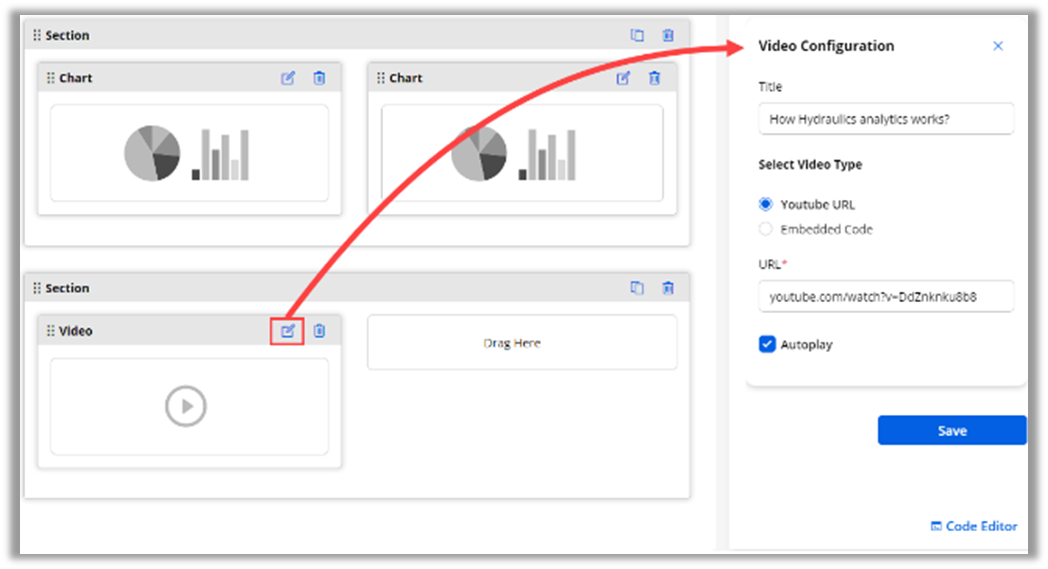Screen dimensions: 1048x569
Task: Click the Video play preview thumbnail
Action: tap(187, 406)
